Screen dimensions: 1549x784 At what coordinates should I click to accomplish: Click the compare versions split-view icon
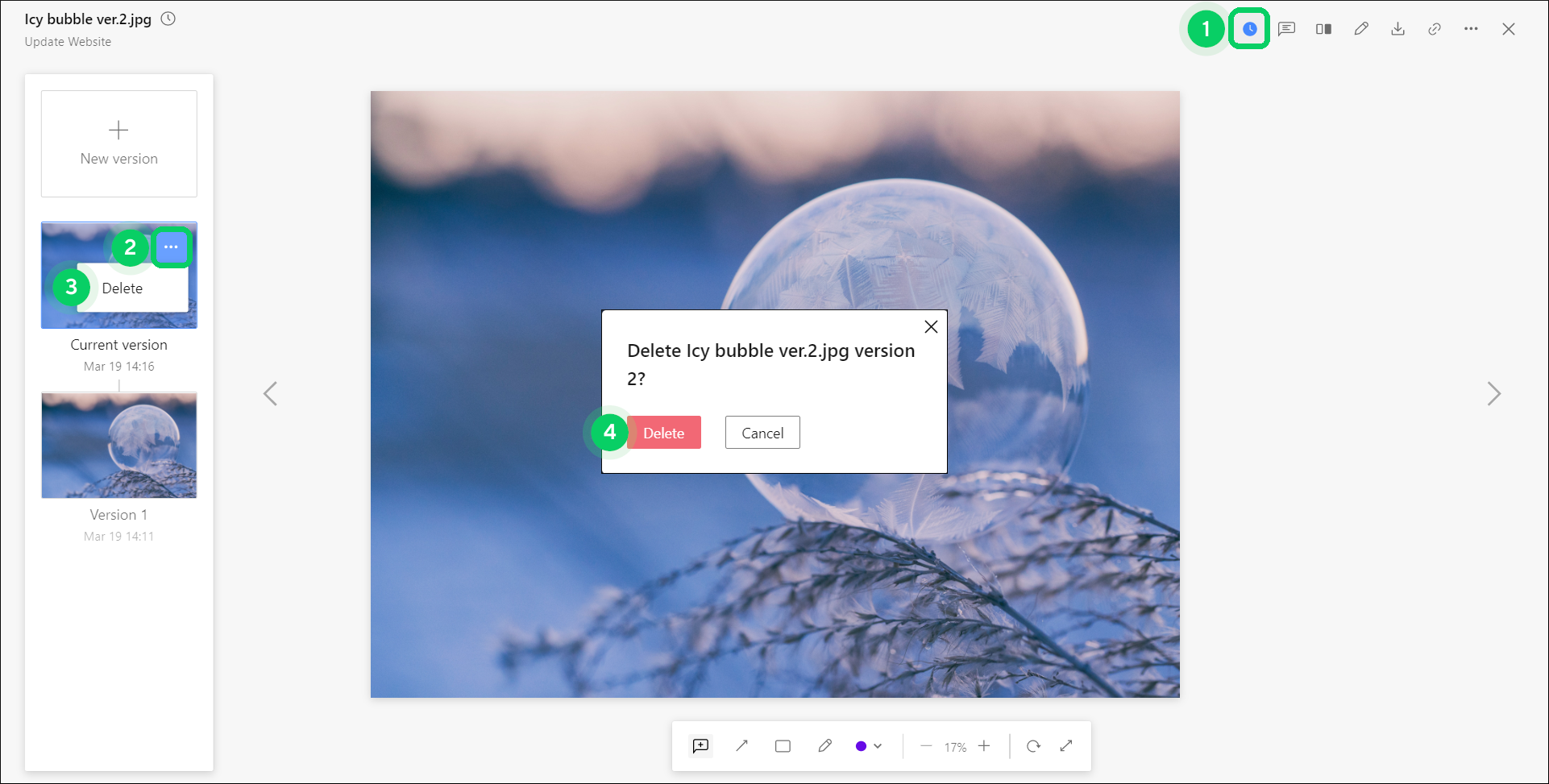[1323, 29]
